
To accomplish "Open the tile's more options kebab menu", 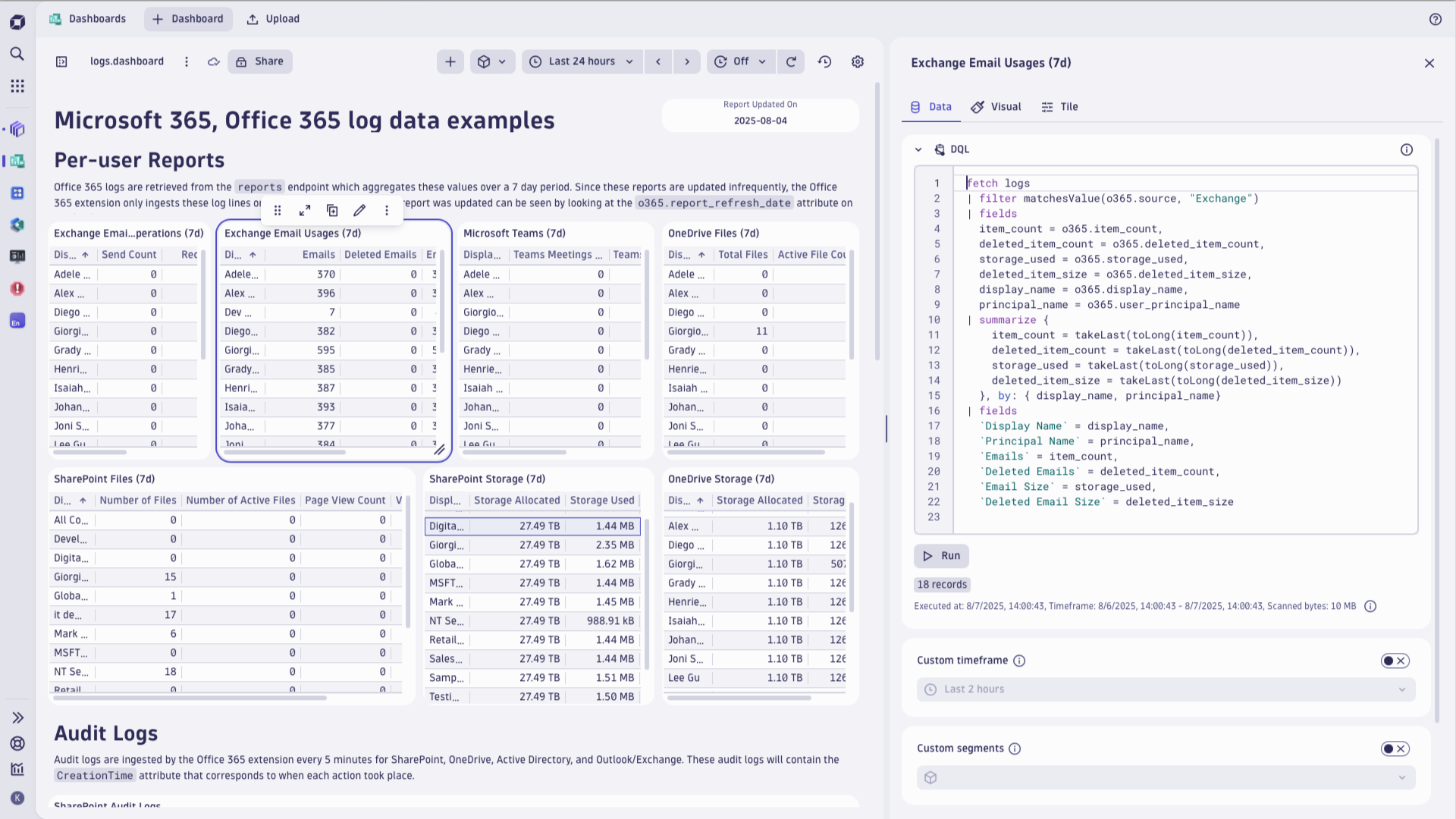I will (386, 210).
